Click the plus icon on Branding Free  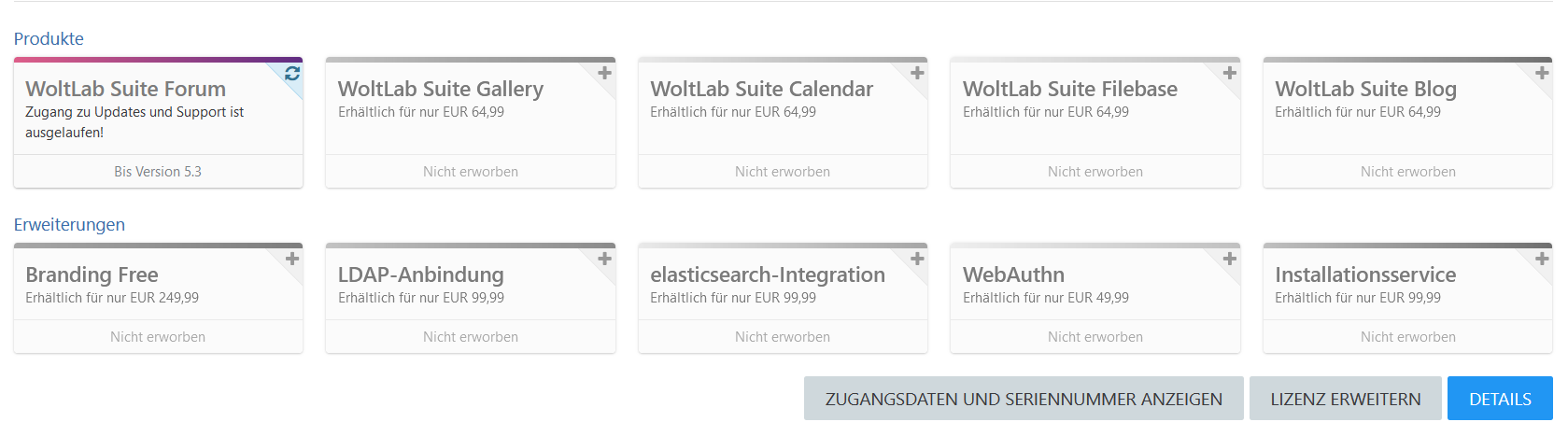292,259
